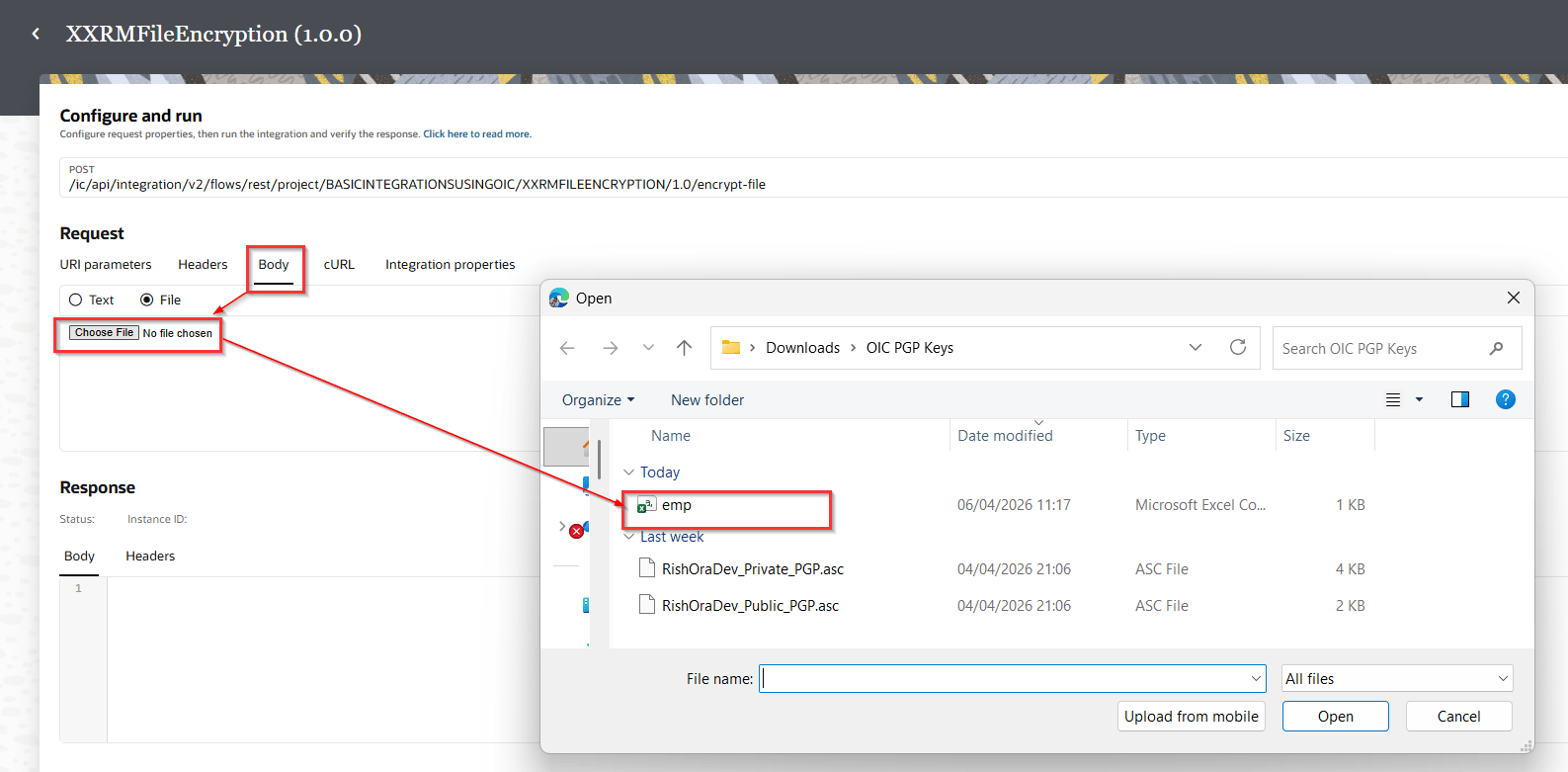Screen dimensions: 1568x772
Task: Go up one folder level
Action: coord(684,348)
